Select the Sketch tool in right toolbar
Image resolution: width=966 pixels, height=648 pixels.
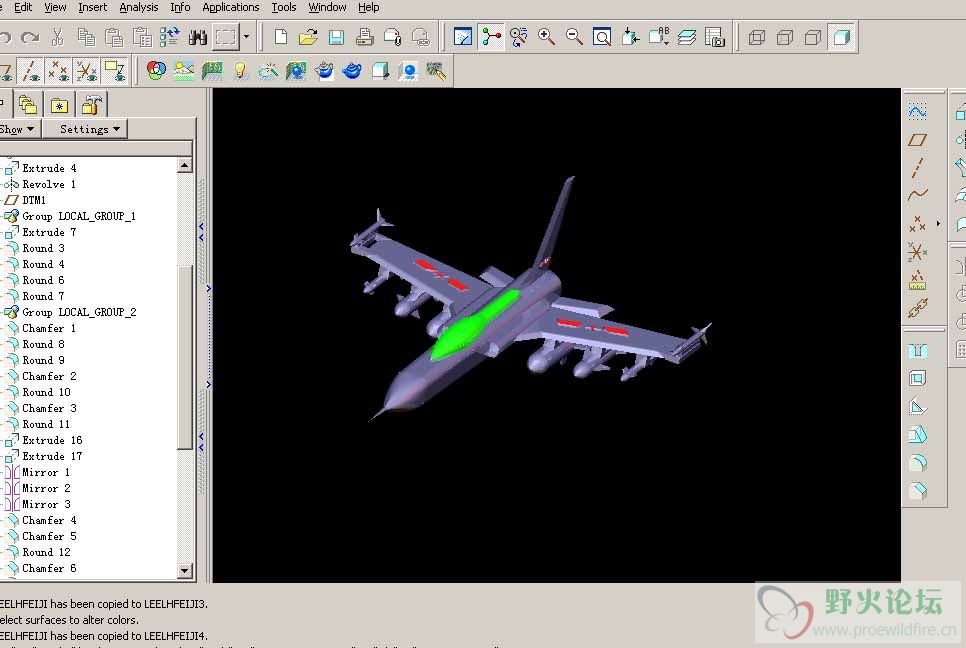(x=917, y=111)
